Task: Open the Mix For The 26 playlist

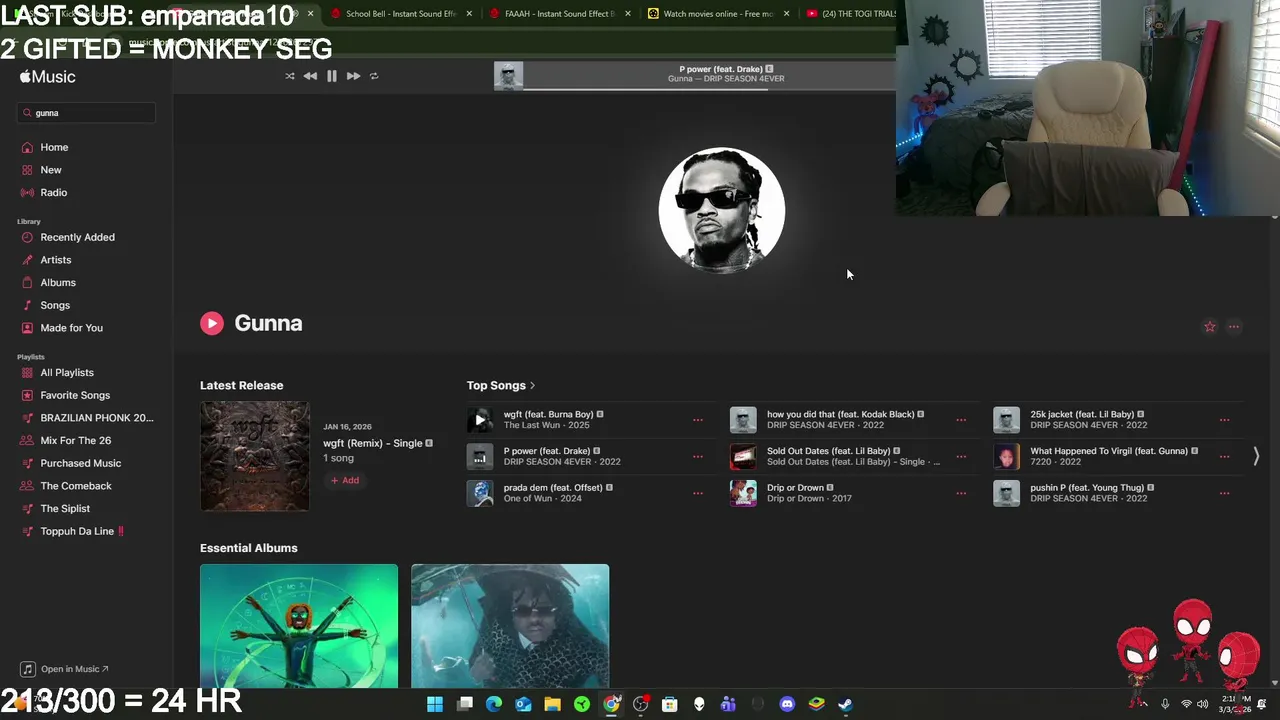Action: (75, 441)
